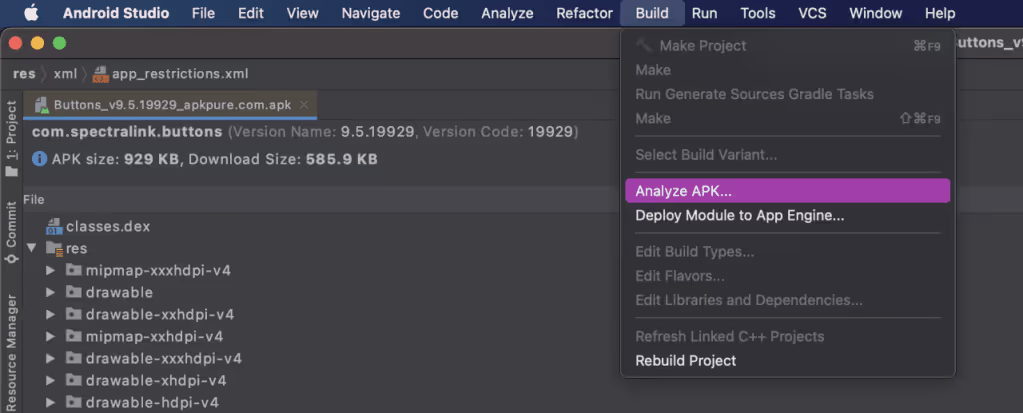Click the drawable-xxxhdpi-v4 folder icon
The width and height of the screenshot is (1023, 413).
click(x=74, y=358)
